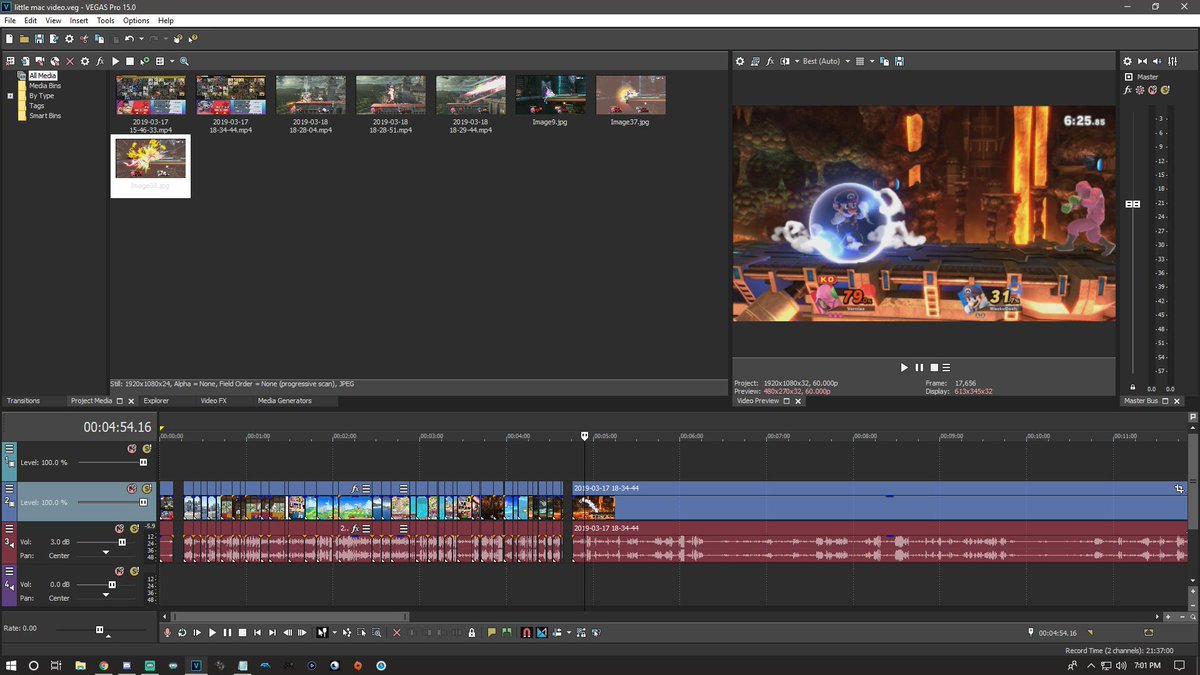Image resolution: width=1200 pixels, height=675 pixels.
Task: Open the Best (Auto) preview quality dropdown
Action: click(847, 61)
